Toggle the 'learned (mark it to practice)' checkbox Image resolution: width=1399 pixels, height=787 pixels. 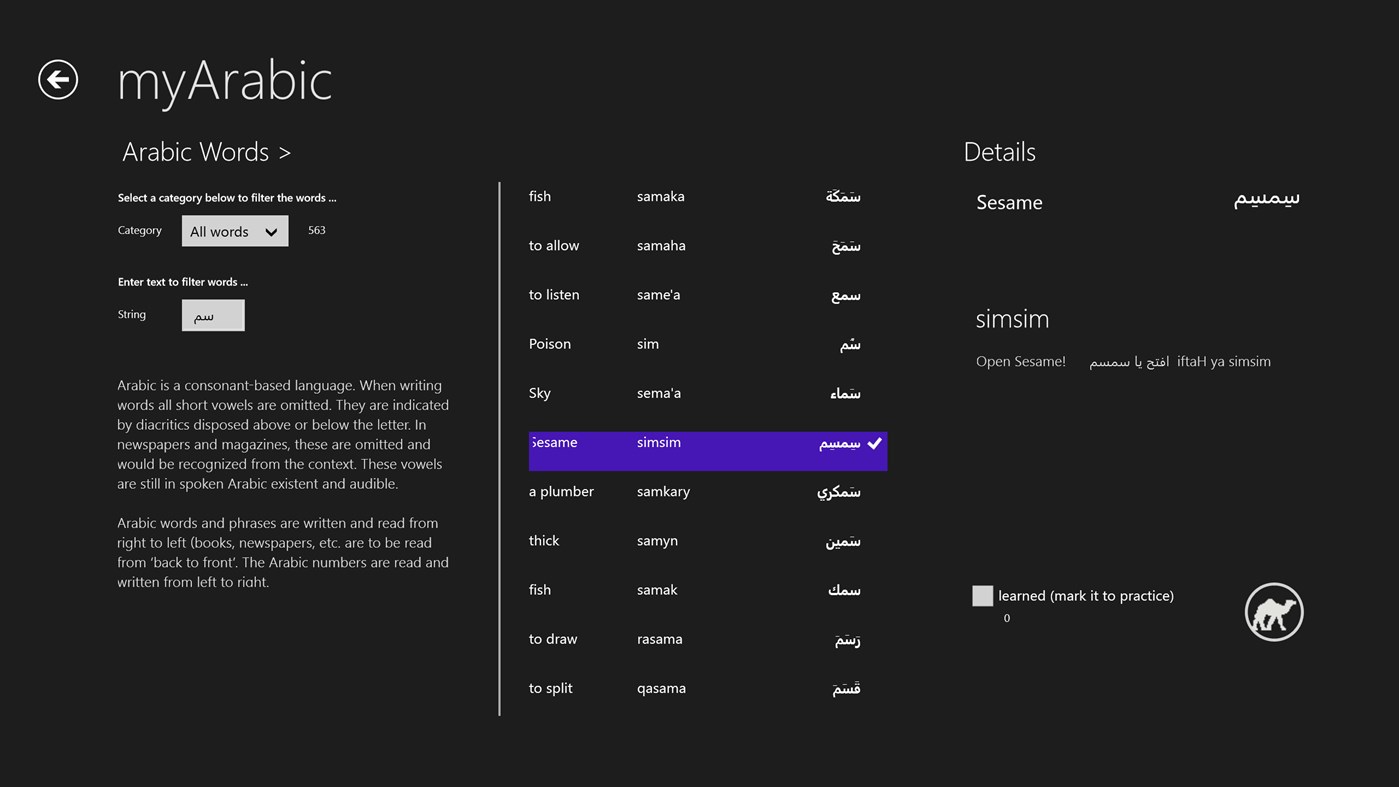click(982, 595)
